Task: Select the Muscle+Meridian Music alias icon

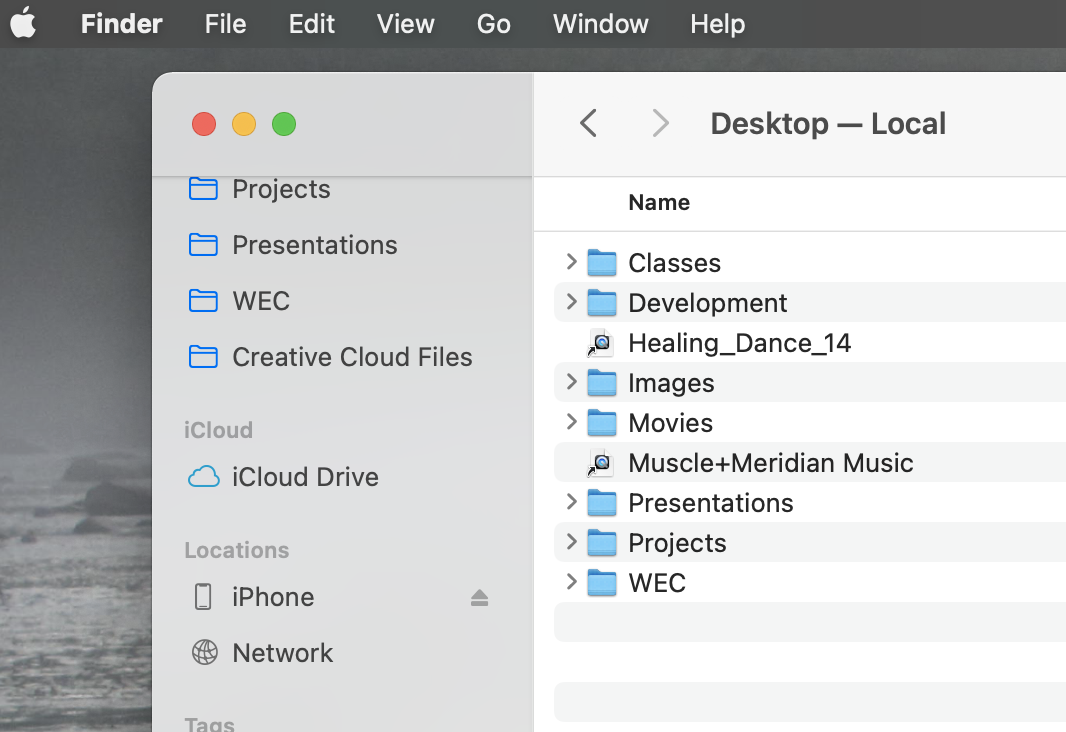Action: [x=601, y=463]
